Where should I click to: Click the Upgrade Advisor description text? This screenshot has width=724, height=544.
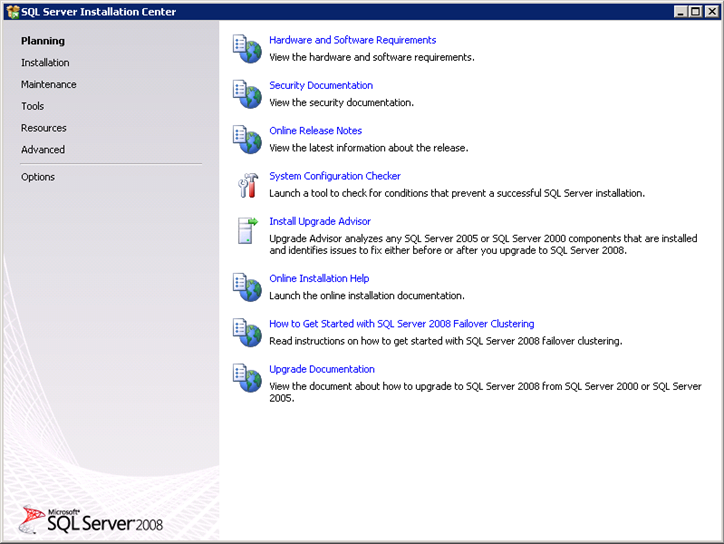pos(483,244)
